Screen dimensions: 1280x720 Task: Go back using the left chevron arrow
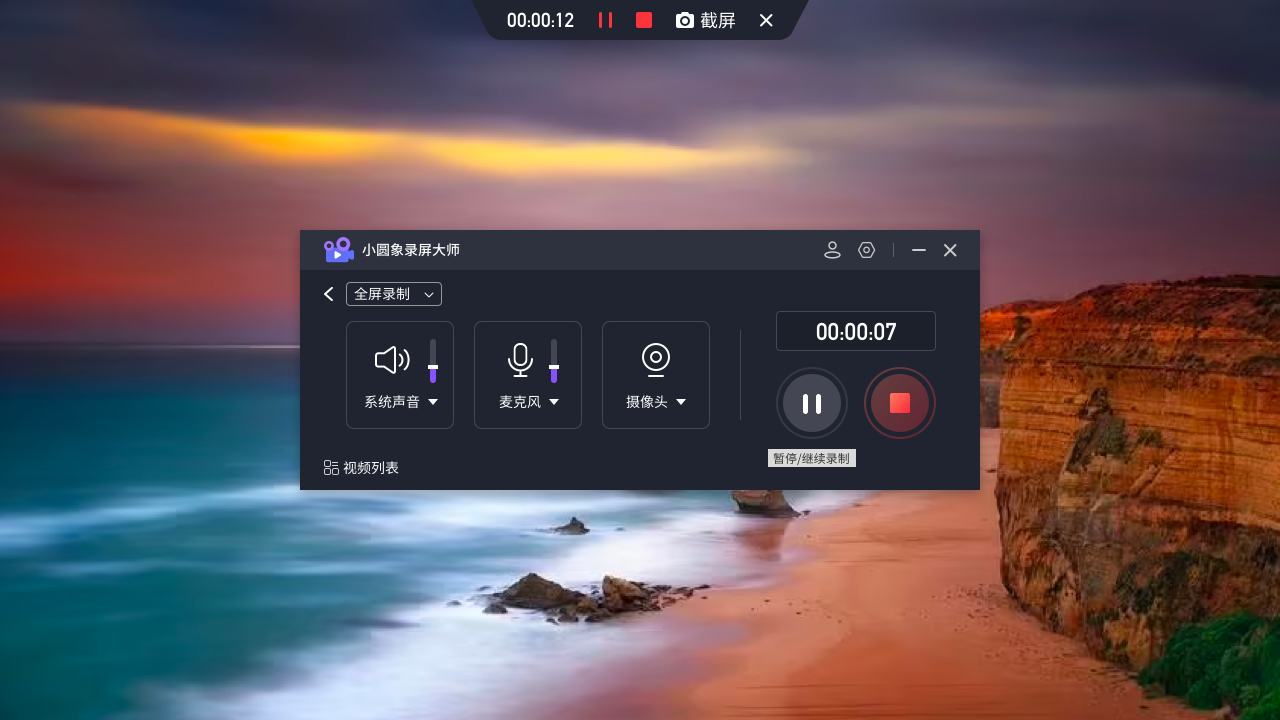point(328,294)
